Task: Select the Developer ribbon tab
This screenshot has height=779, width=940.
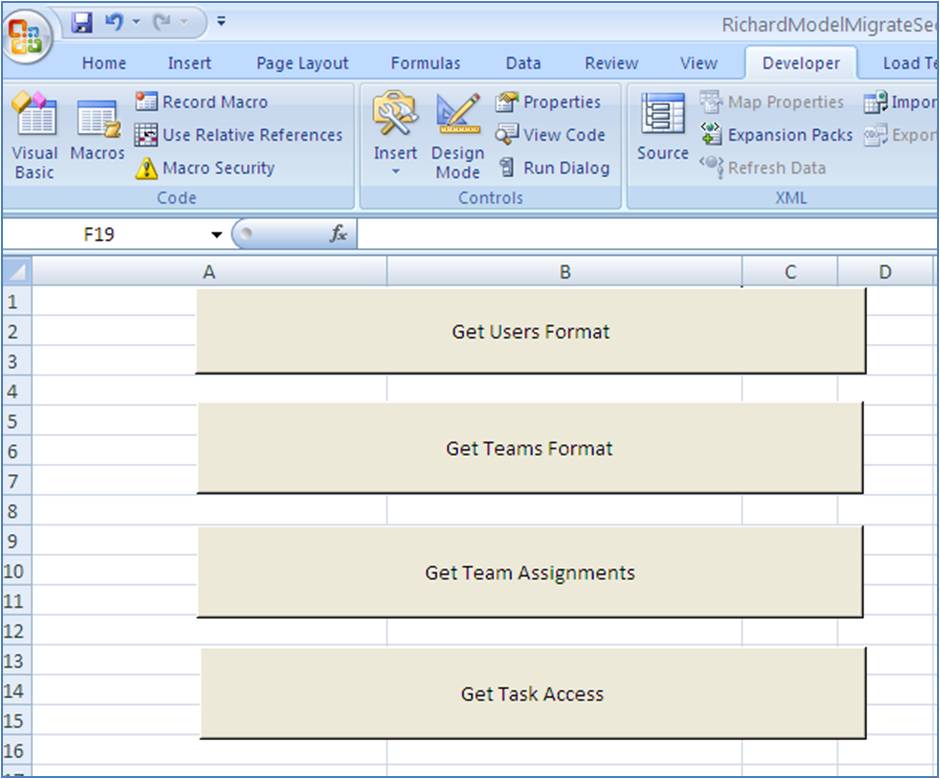Action: coord(801,63)
